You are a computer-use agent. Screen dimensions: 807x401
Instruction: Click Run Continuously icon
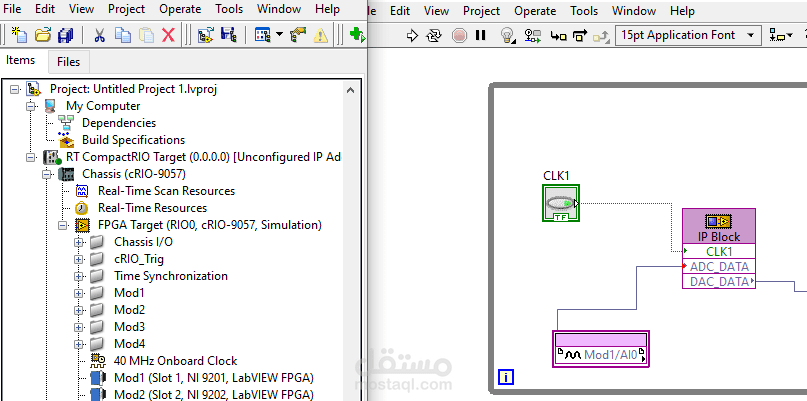(x=435, y=35)
